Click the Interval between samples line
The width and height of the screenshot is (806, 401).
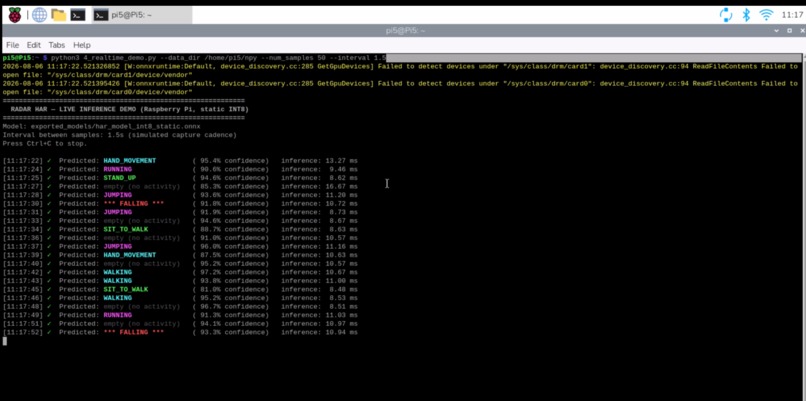[119, 135]
